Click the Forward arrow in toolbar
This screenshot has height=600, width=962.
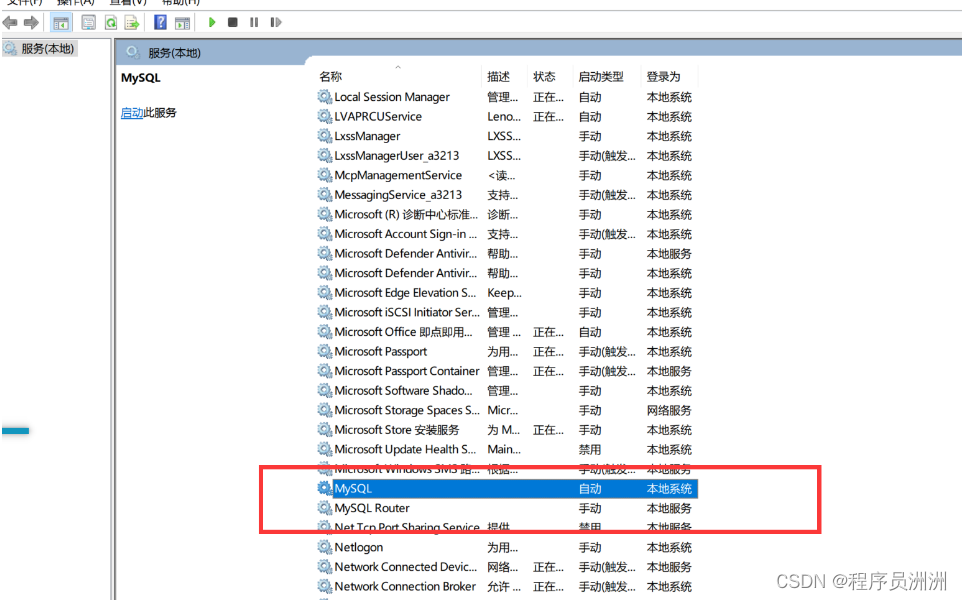click(31, 23)
